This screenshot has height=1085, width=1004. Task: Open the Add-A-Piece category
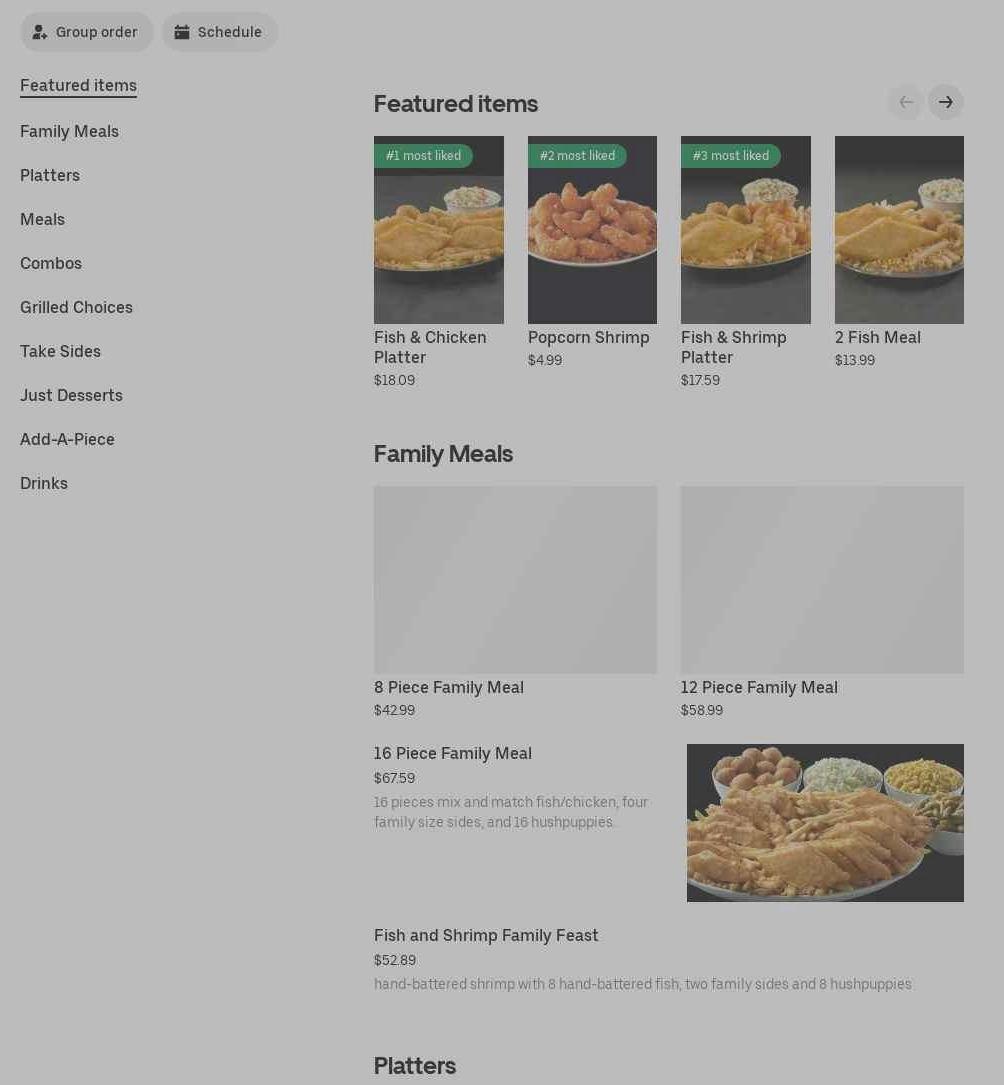[67, 439]
